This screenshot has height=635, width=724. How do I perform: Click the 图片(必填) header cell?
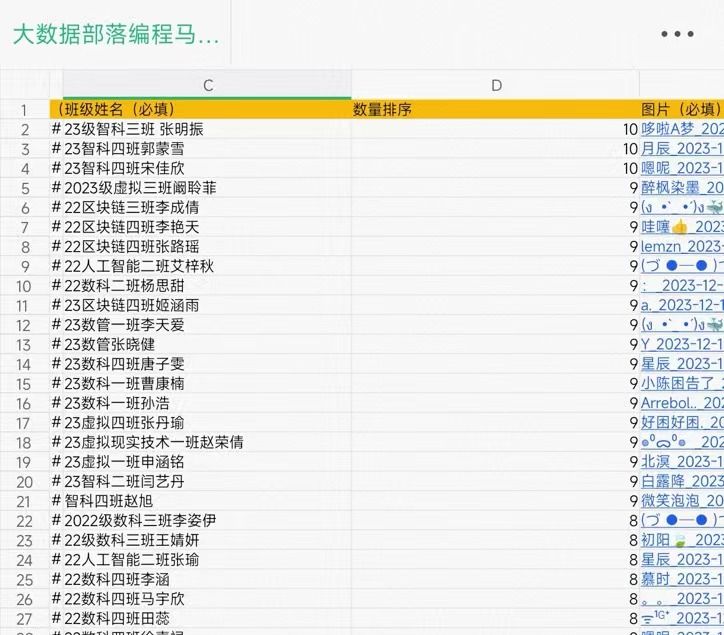pos(681,110)
